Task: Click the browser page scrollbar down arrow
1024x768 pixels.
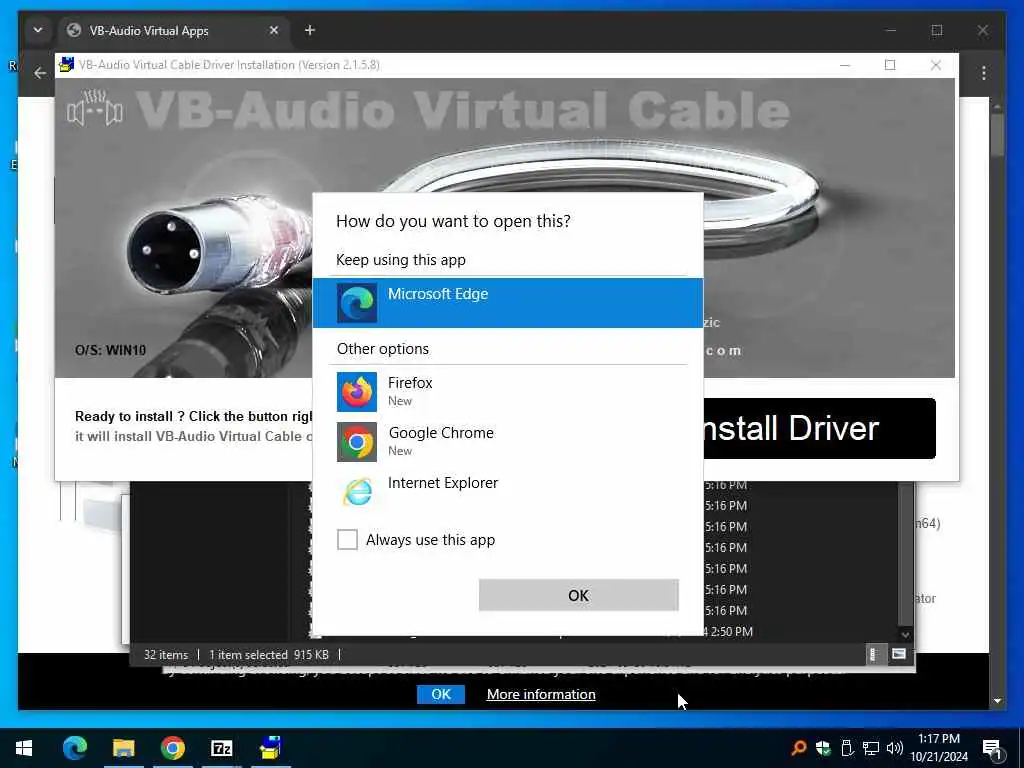Action: [x=997, y=701]
